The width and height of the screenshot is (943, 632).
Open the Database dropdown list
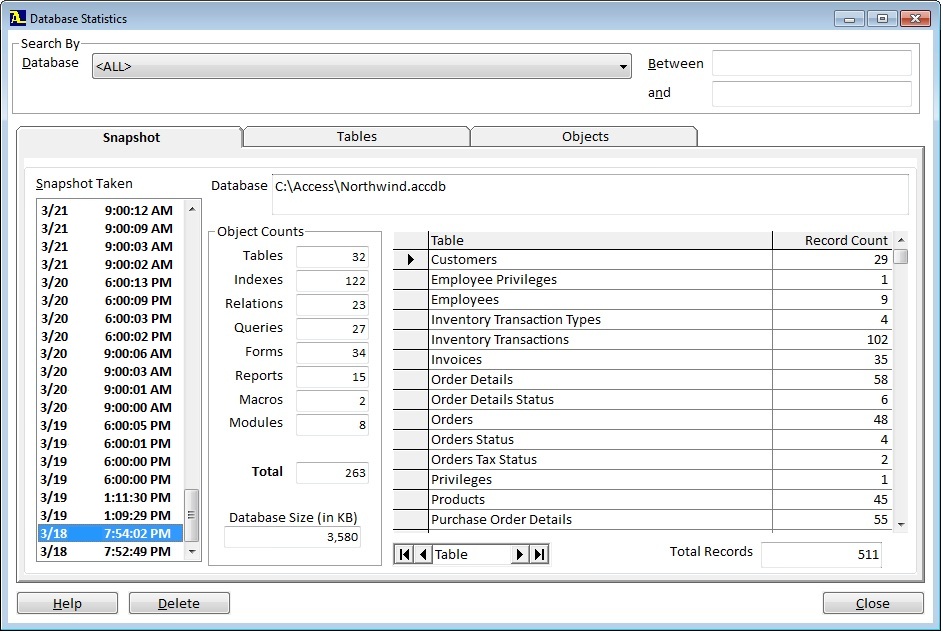[x=623, y=67]
